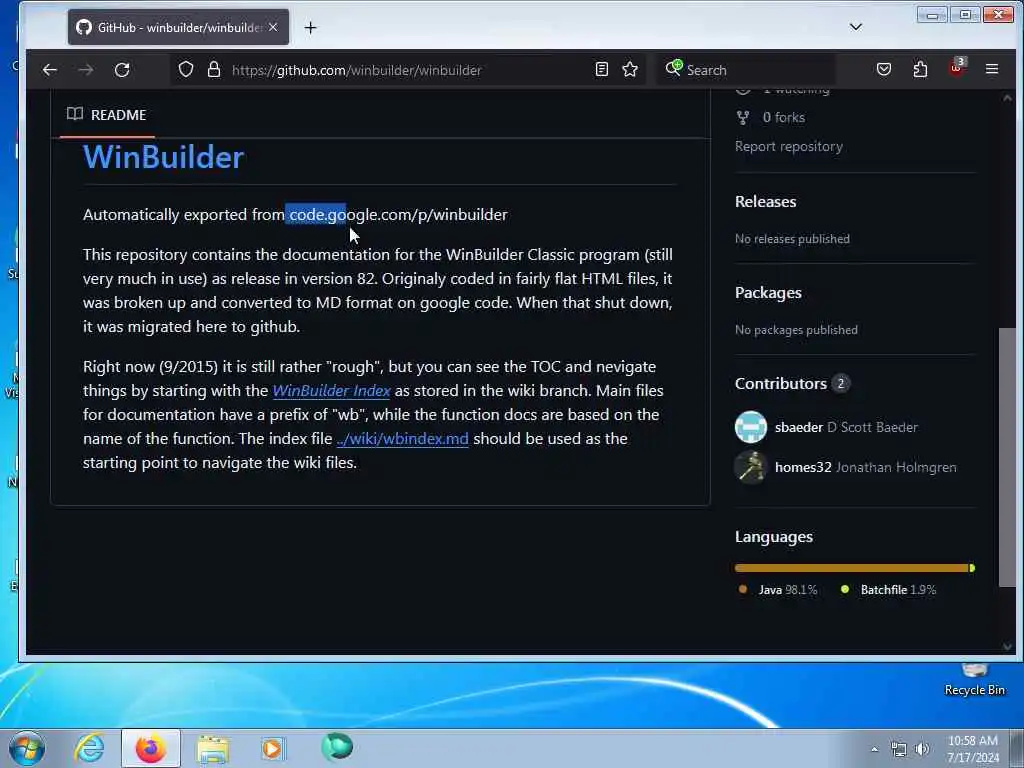This screenshot has height=768, width=1024.
Task: Click the green Batchfile color dot
Action: click(845, 589)
